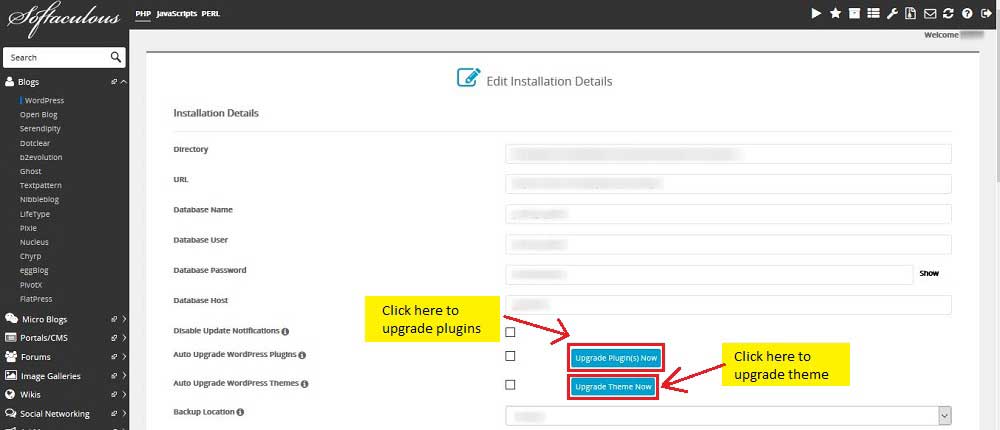Viewport: 1000px width, 430px height.
Task: Expand the Image Galleries category arrow
Action: [124, 376]
